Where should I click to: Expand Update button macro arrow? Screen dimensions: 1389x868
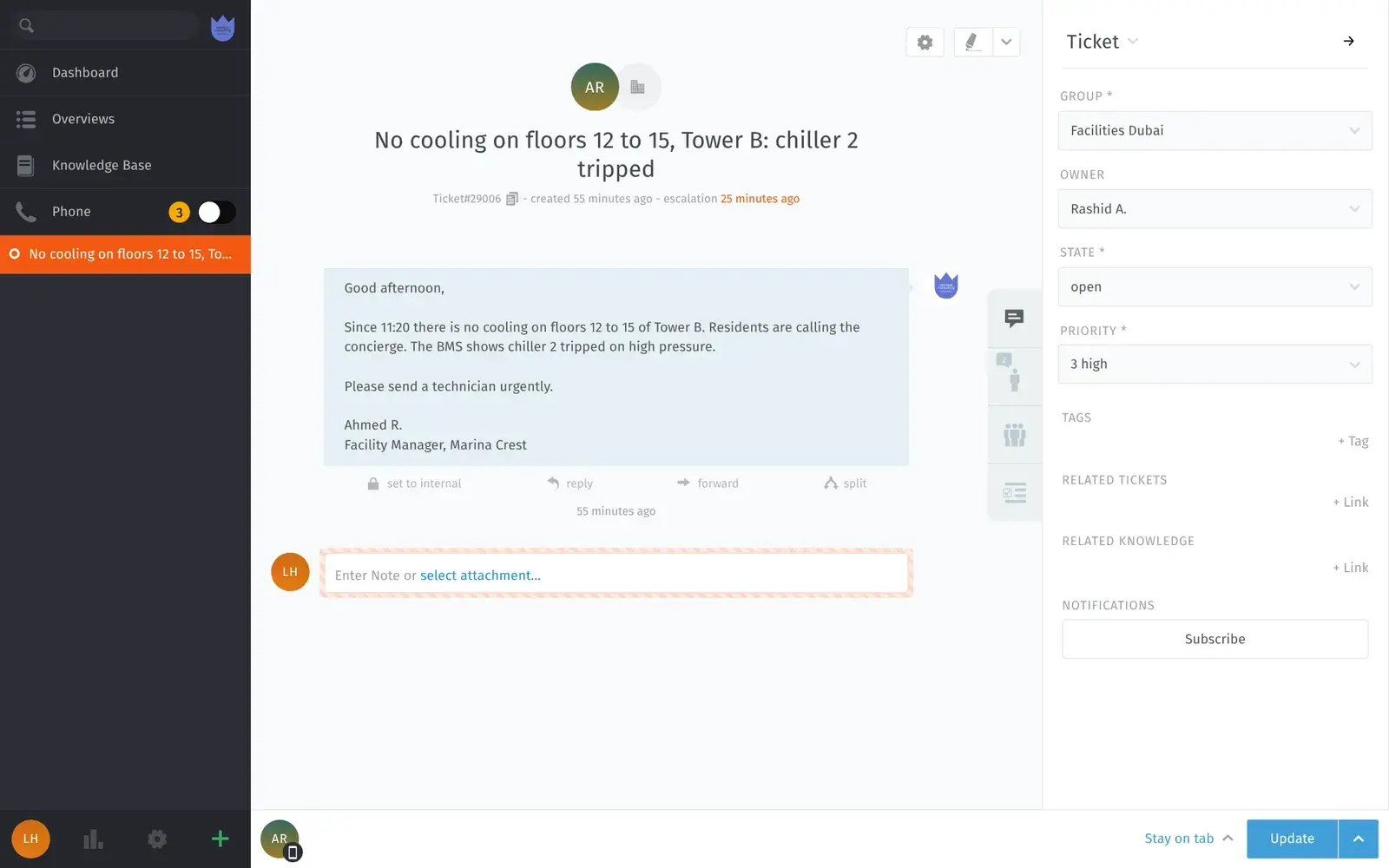point(1359,838)
